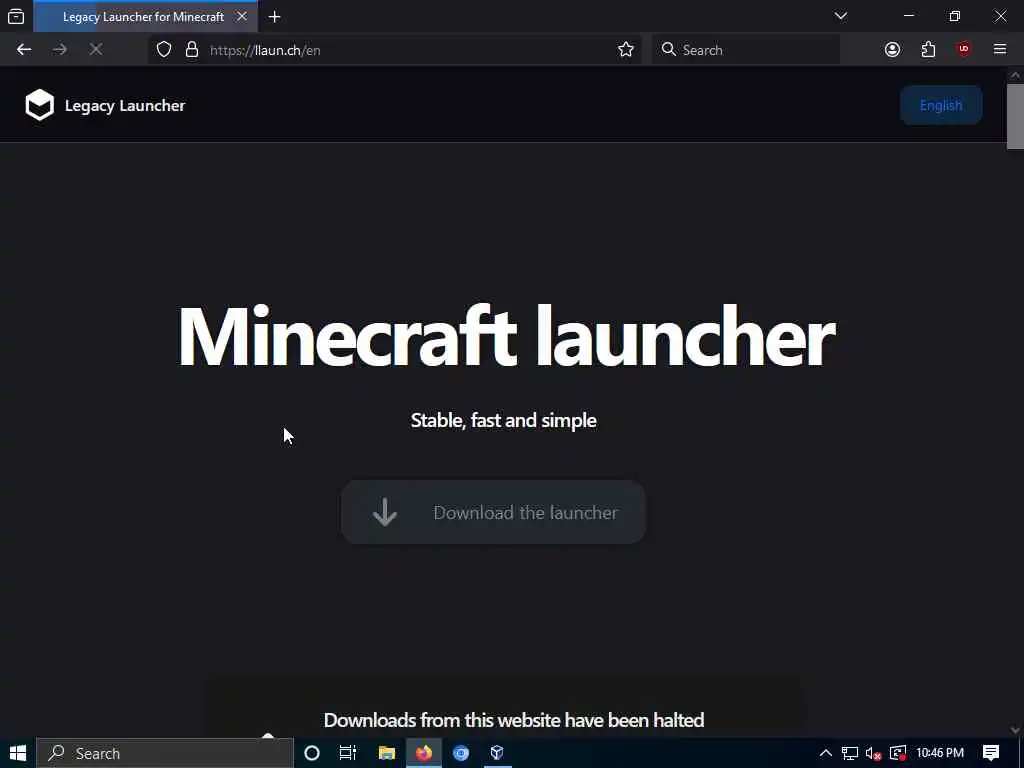Open the list all tabs dropdown

[841, 16]
